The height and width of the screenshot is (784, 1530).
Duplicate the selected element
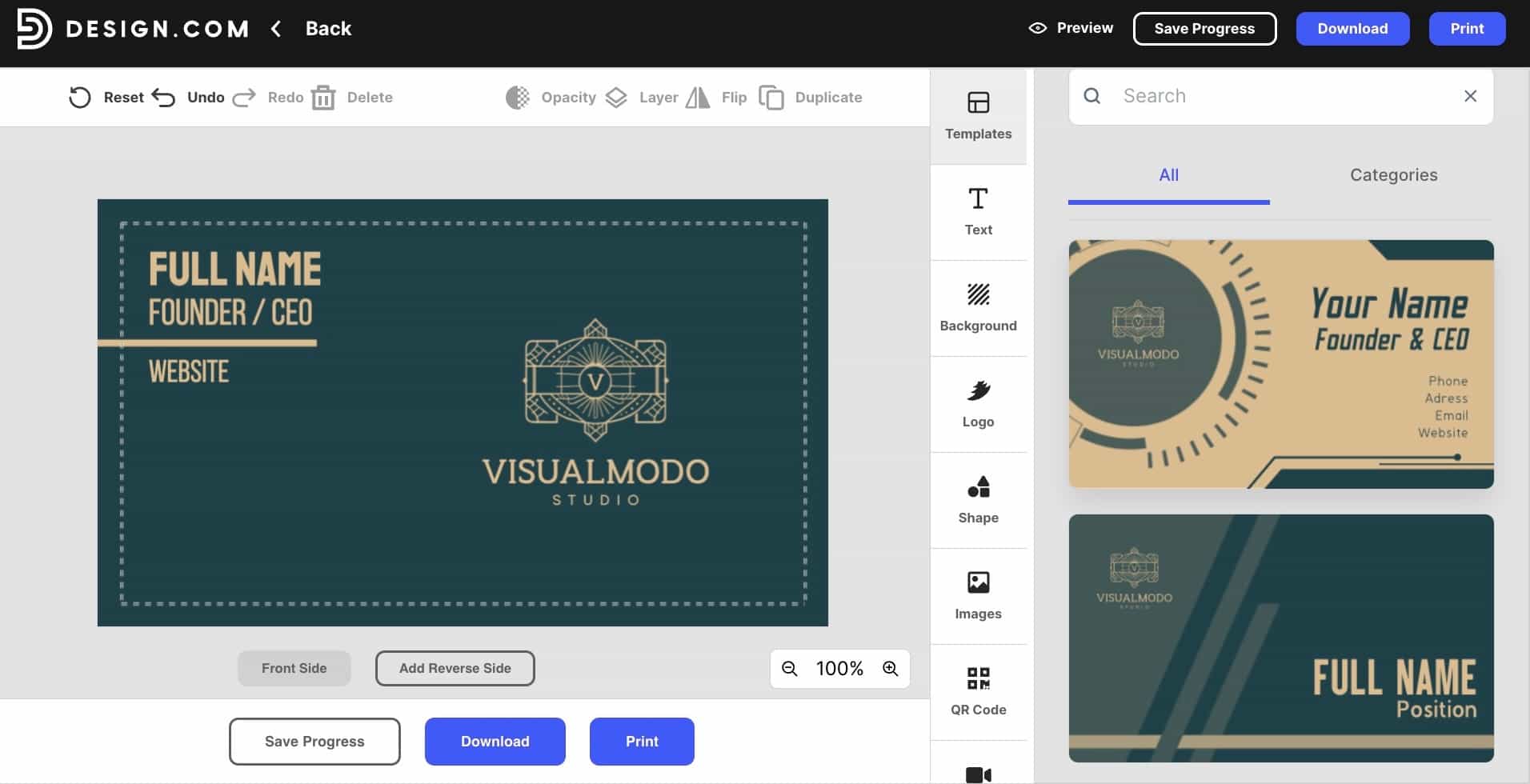coord(810,97)
